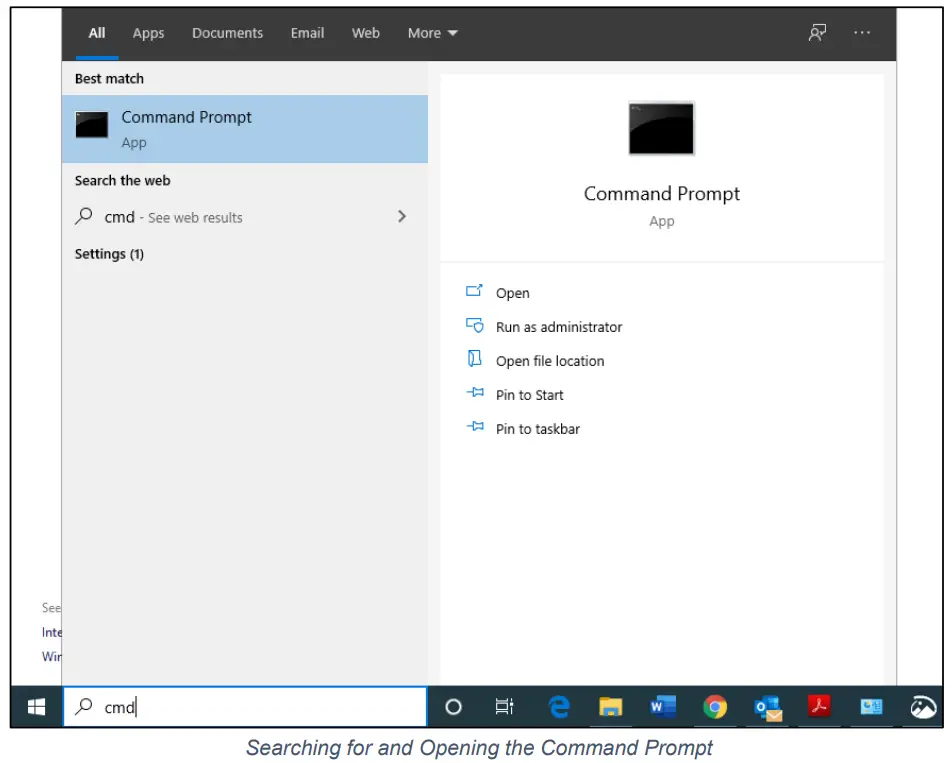Viewport: 952px width, 763px height.
Task: Open File Explorer from the taskbar
Action: click(610, 707)
